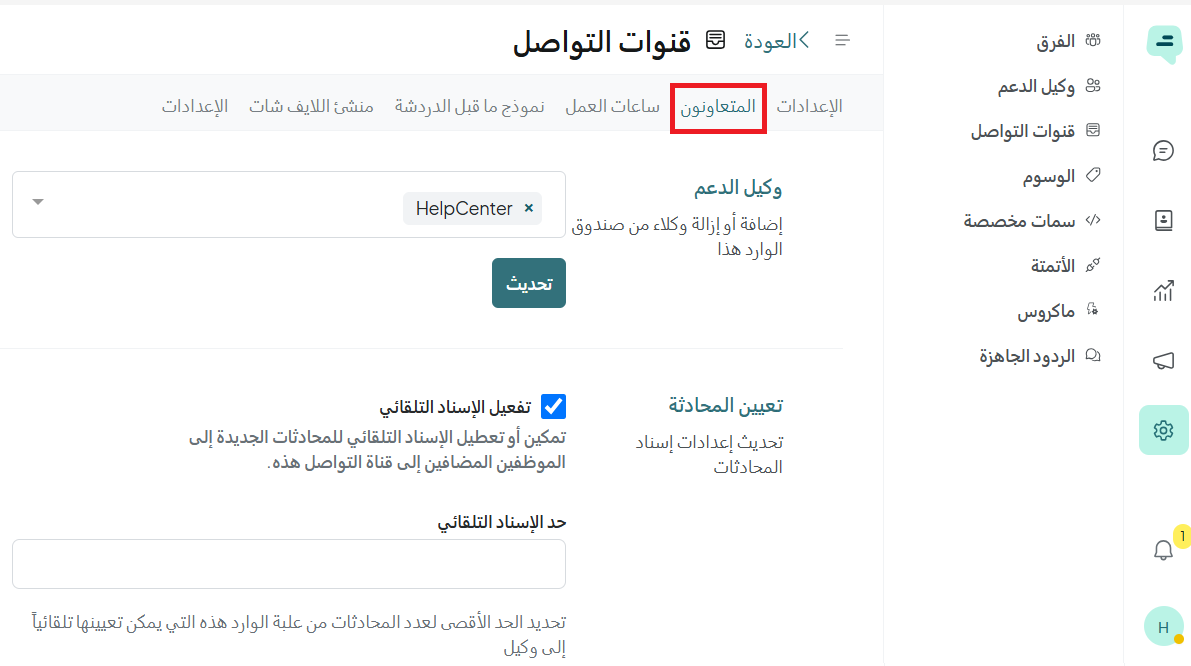Toggle the تفعيل الإسناد التلقائي checkbox
Viewport: 1191px width, 666px height.
[553, 406]
